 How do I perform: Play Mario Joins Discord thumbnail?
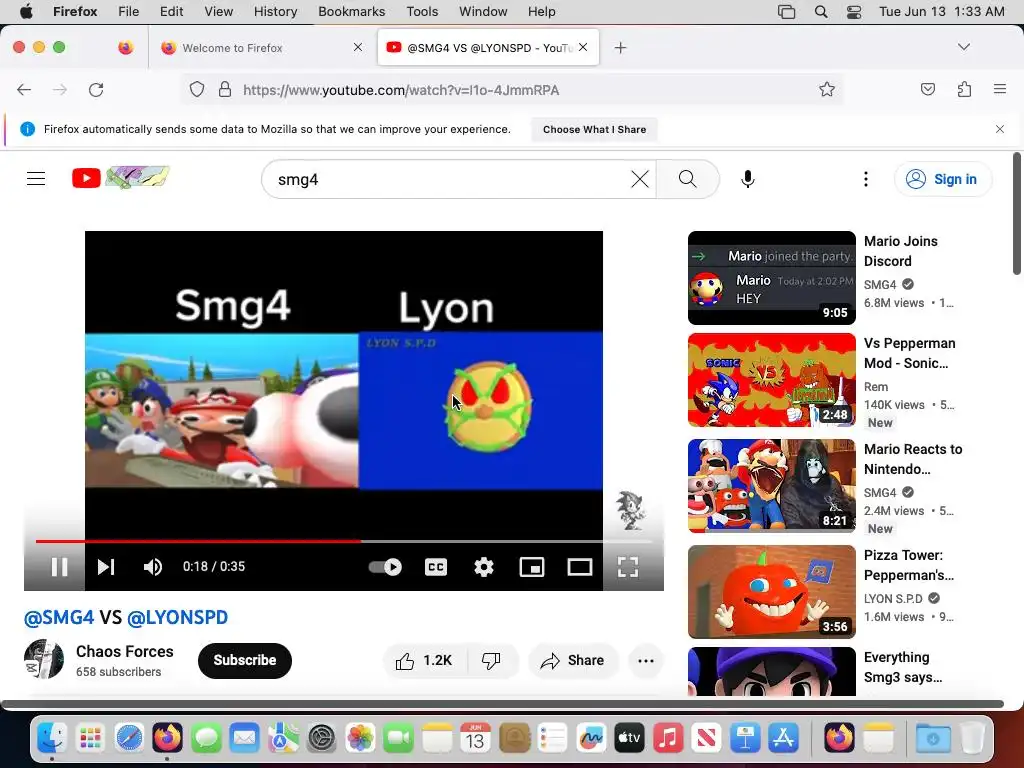[772, 278]
